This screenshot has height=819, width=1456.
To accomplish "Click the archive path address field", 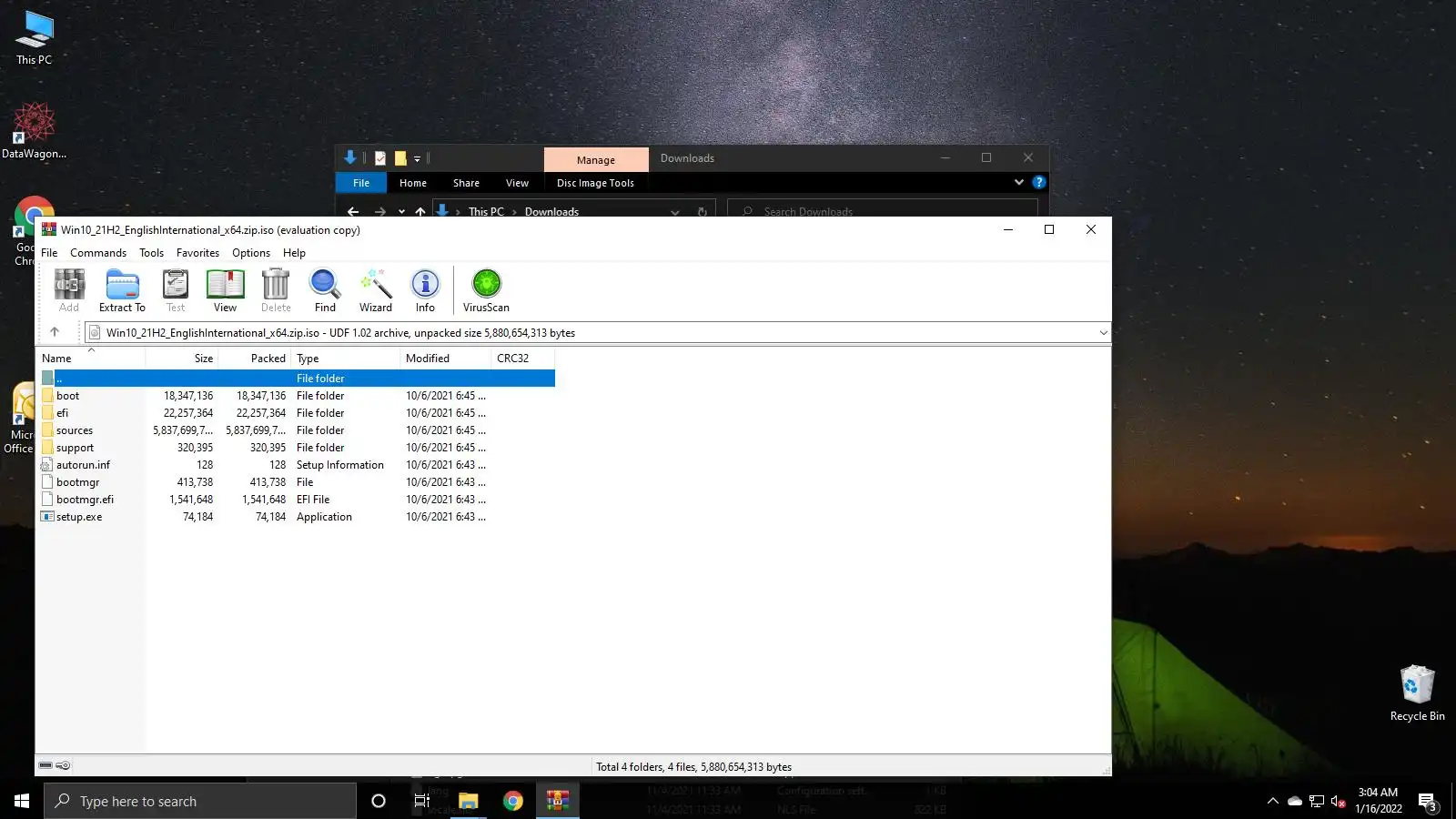I will pos(597,333).
